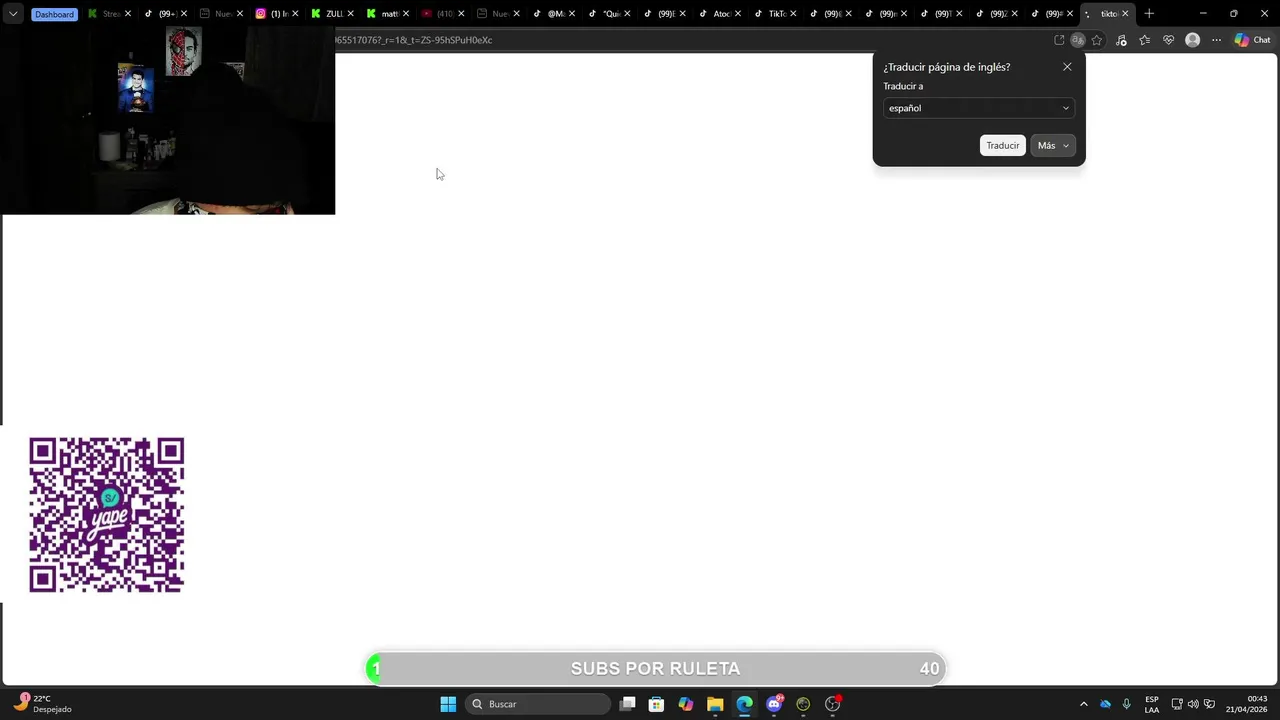The width and height of the screenshot is (1280, 720).
Task: Click the microphone tray icon
Action: (1126, 704)
